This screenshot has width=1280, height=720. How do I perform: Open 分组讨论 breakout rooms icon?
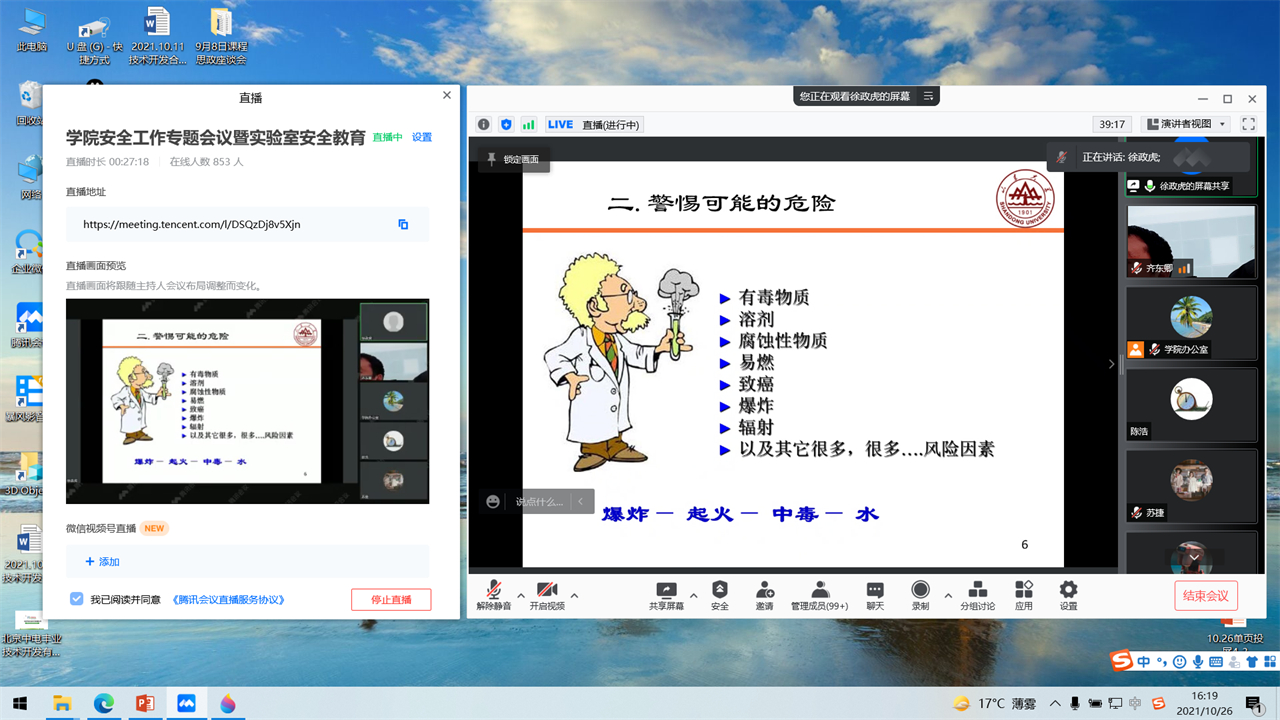[x=978, y=590]
